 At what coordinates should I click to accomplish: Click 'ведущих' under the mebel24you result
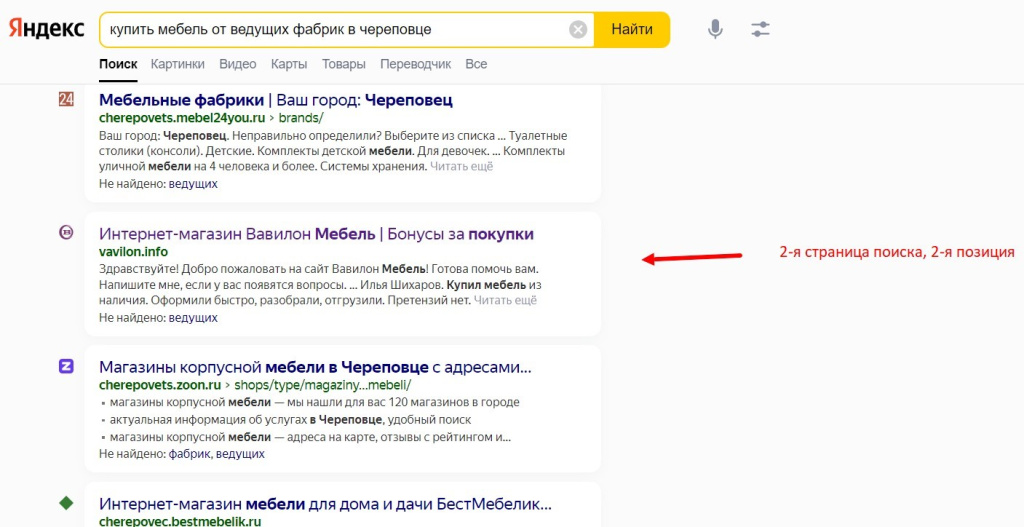(193, 184)
